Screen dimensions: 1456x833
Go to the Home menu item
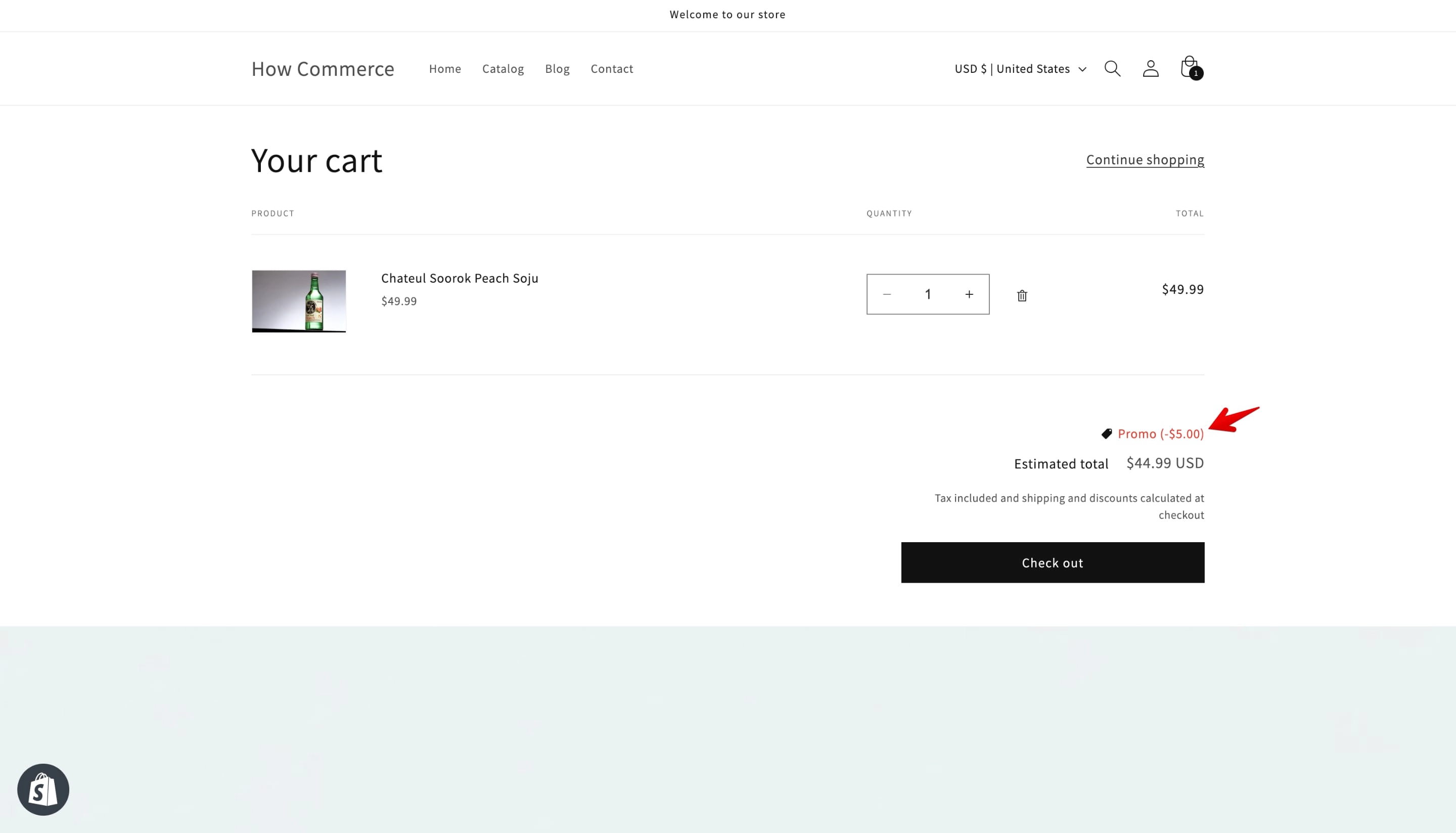[445, 69]
